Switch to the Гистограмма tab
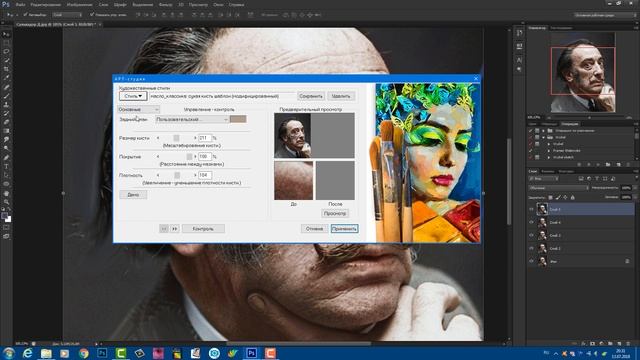Image resolution: width=640 pixels, height=360 pixels. (x=561, y=28)
